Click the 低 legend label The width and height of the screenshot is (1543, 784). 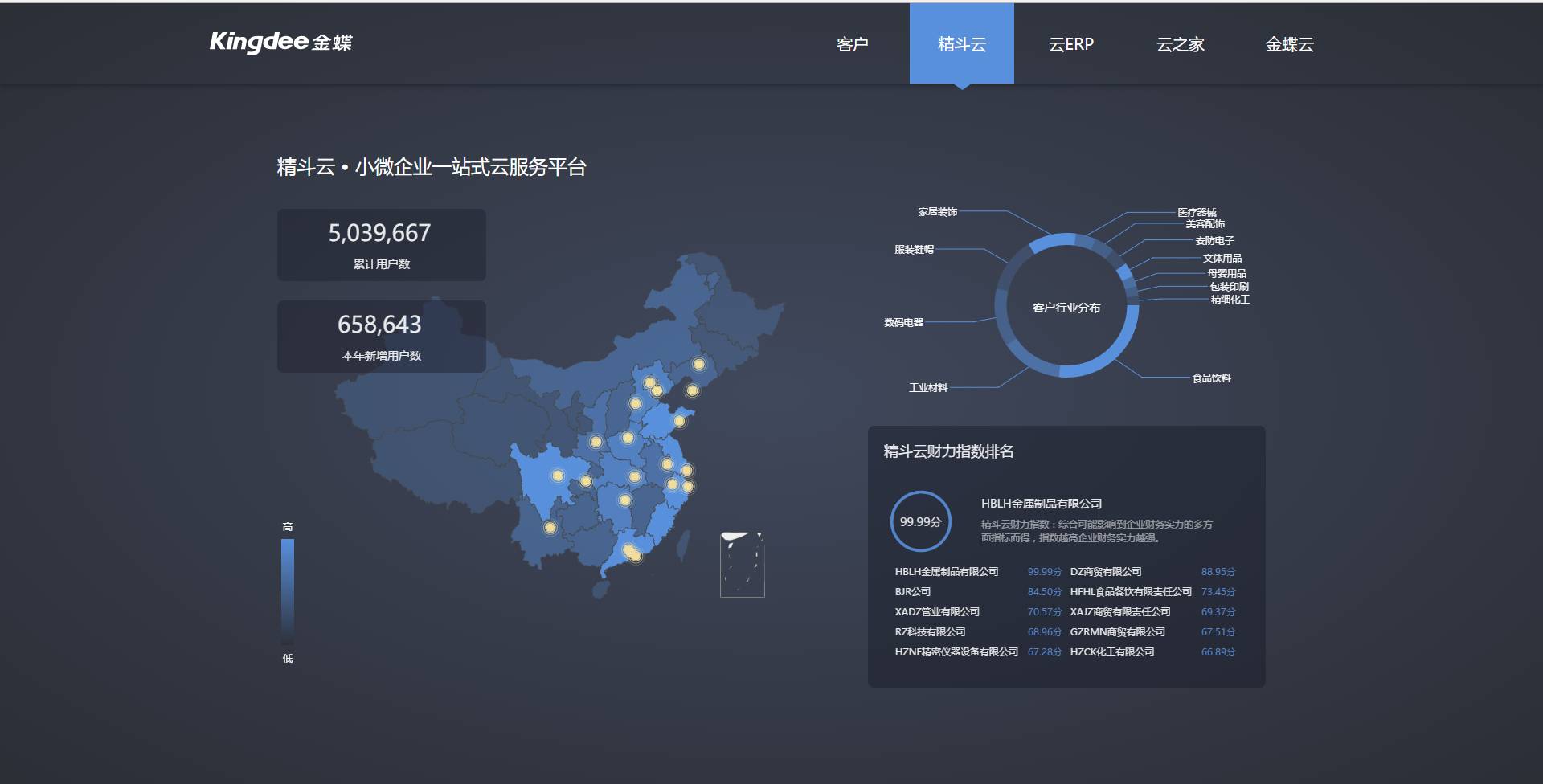tap(288, 659)
